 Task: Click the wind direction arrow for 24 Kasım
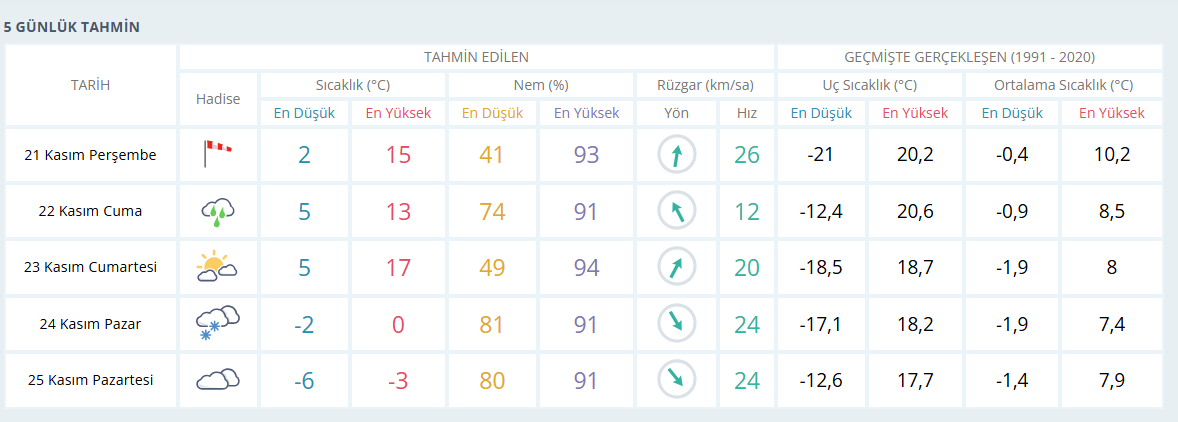(676, 324)
